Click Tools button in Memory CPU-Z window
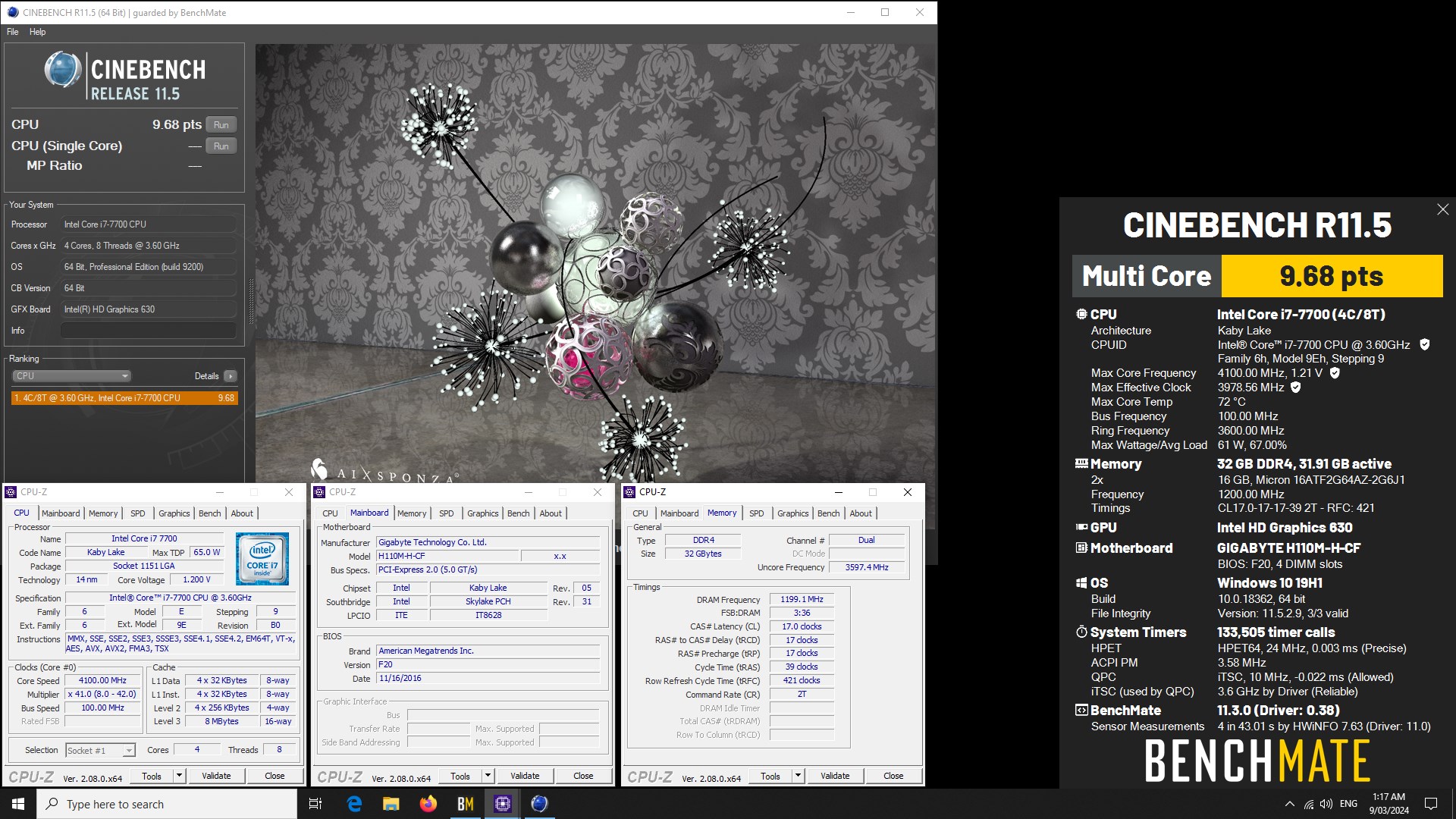The width and height of the screenshot is (1456, 819). click(770, 776)
